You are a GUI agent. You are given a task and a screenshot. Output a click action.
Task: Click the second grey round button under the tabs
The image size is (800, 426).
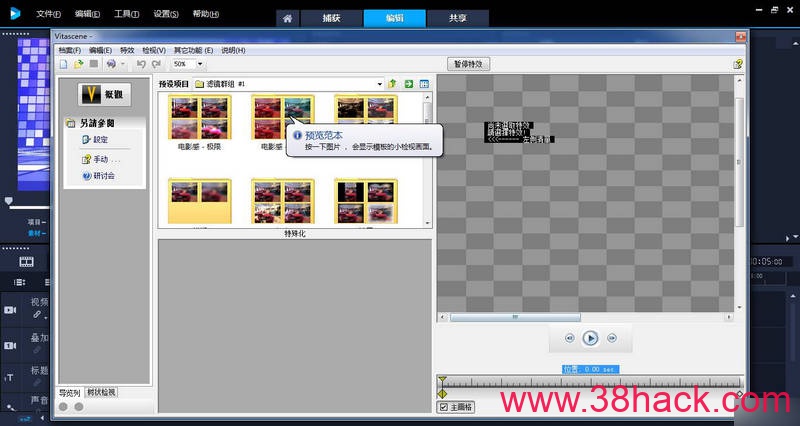pyautogui.click(x=79, y=407)
